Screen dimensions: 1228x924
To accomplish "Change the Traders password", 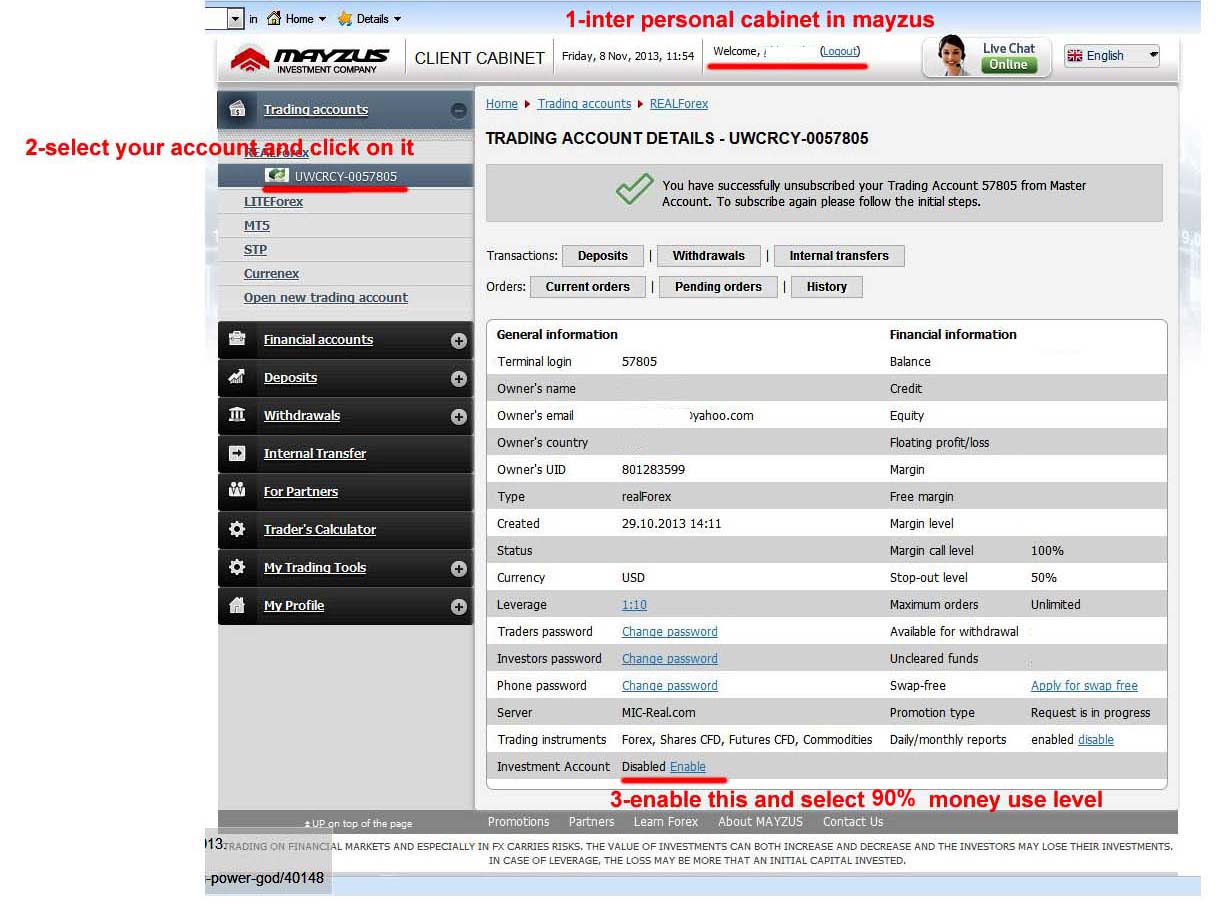I will (670, 632).
